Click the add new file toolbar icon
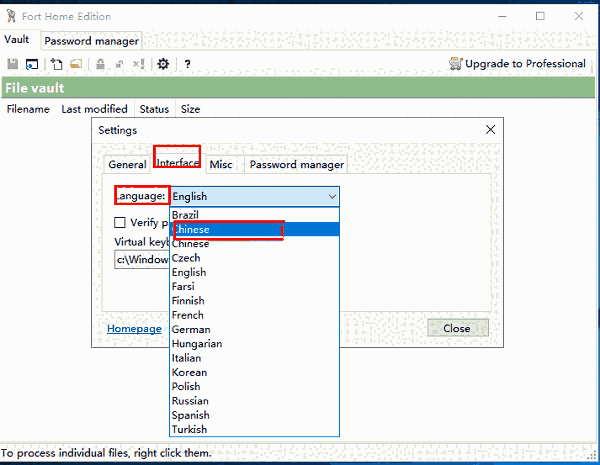Screen dimensions: 600x465 [x=56, y=64]
